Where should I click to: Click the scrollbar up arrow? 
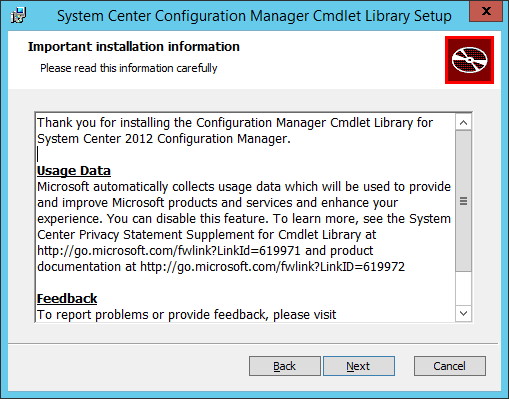463,123
